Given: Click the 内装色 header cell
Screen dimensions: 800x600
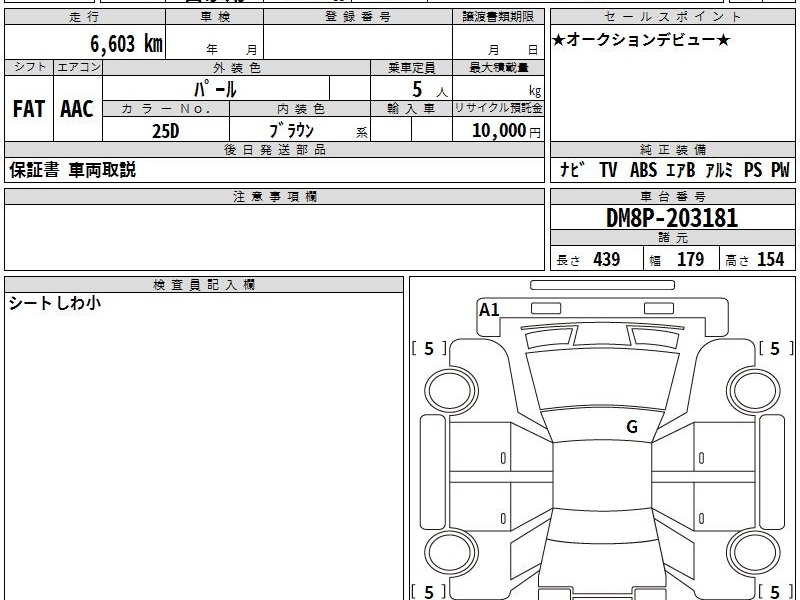Looking at the screenshot, I should click(x=301, y=109).
